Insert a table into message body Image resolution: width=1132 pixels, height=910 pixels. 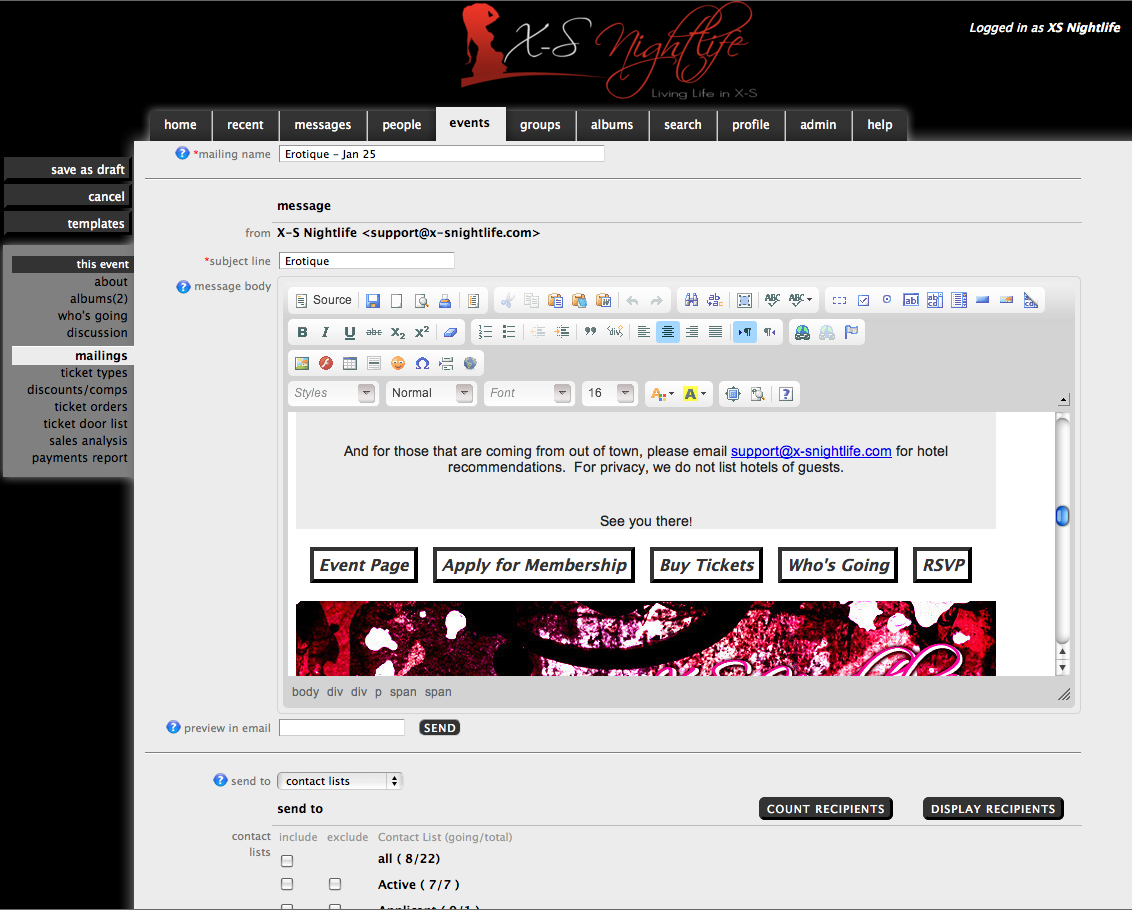[350, 363]
